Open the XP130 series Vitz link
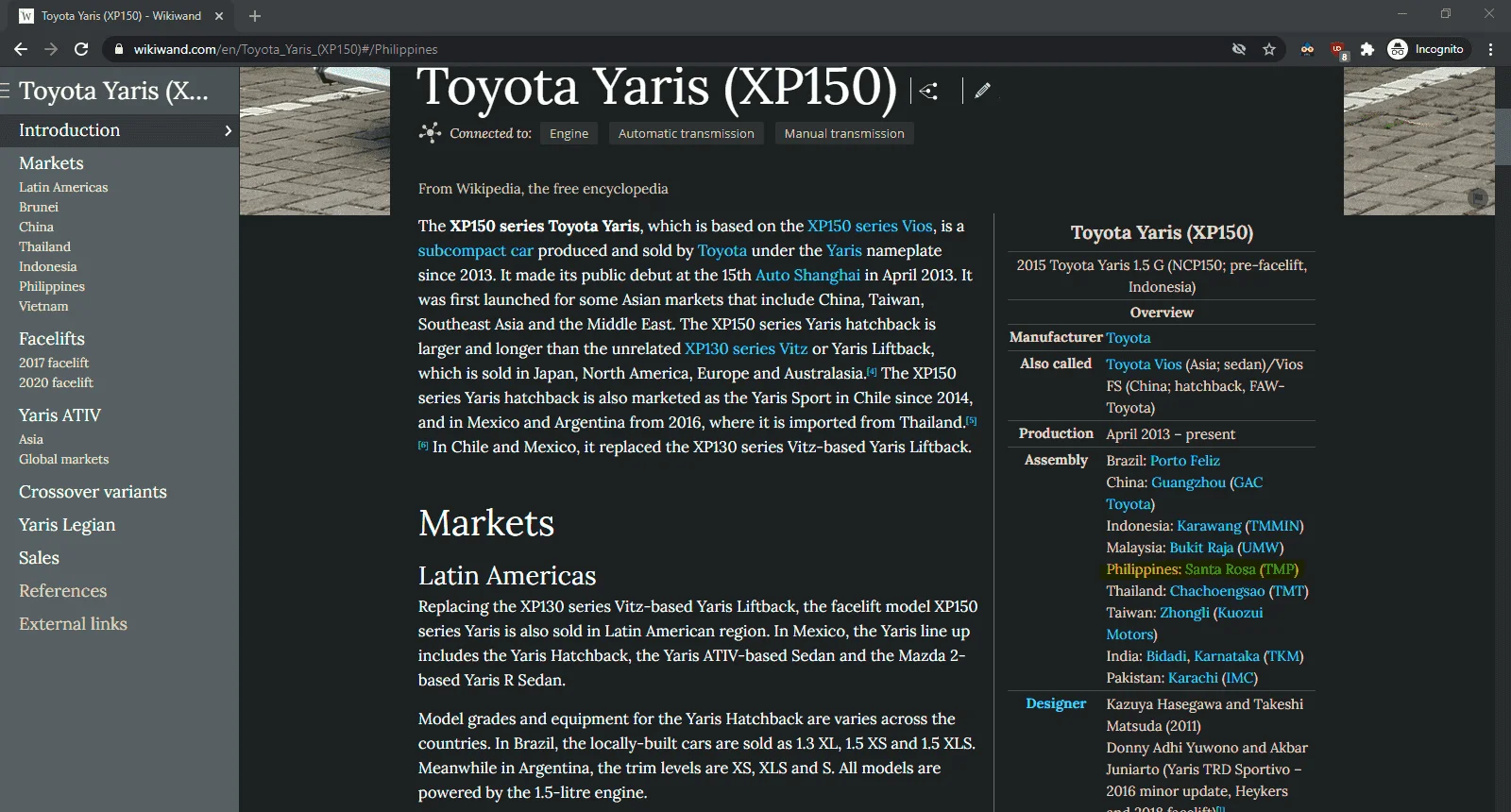 click(746, 348)
